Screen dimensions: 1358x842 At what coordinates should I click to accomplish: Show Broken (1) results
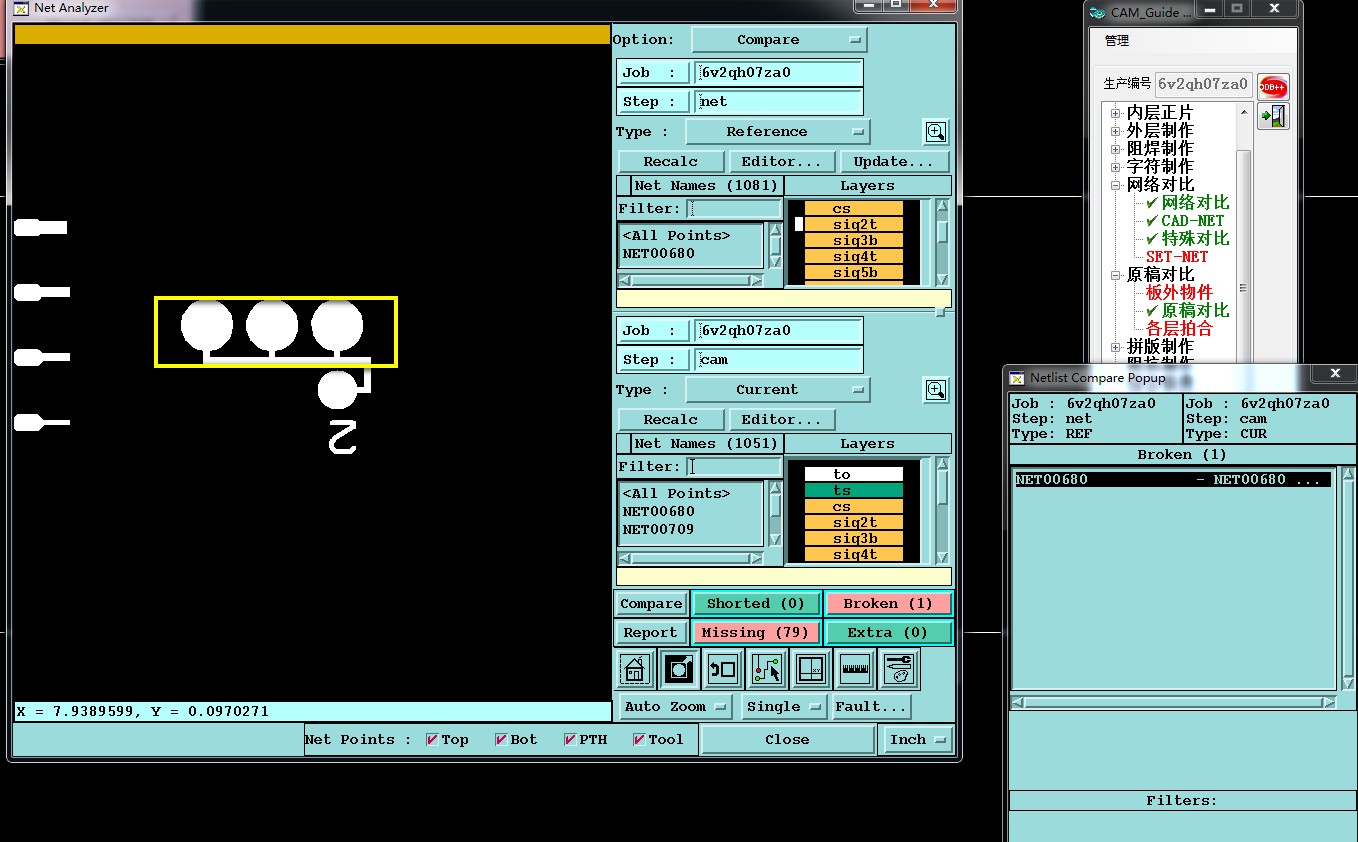pyautogui.click(x=888, y=603)
